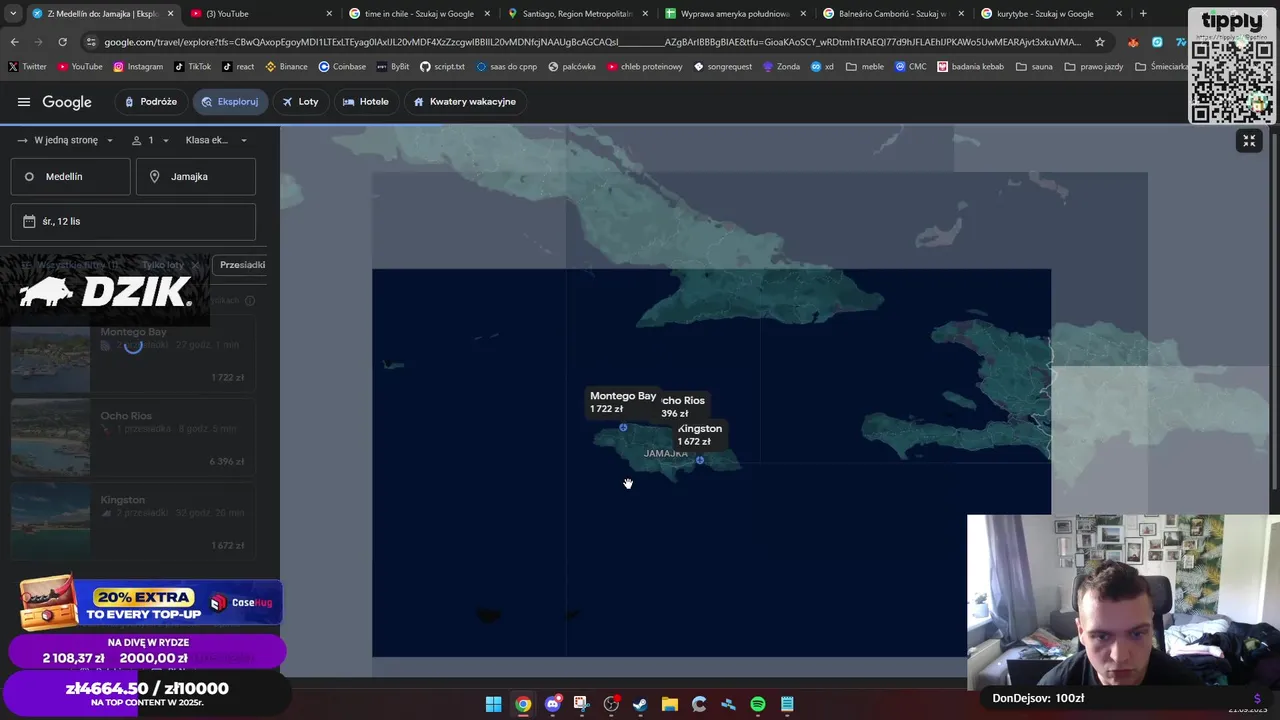
Task: Toggle fullscreen map view icon
Action: (x=1249, y=141)
